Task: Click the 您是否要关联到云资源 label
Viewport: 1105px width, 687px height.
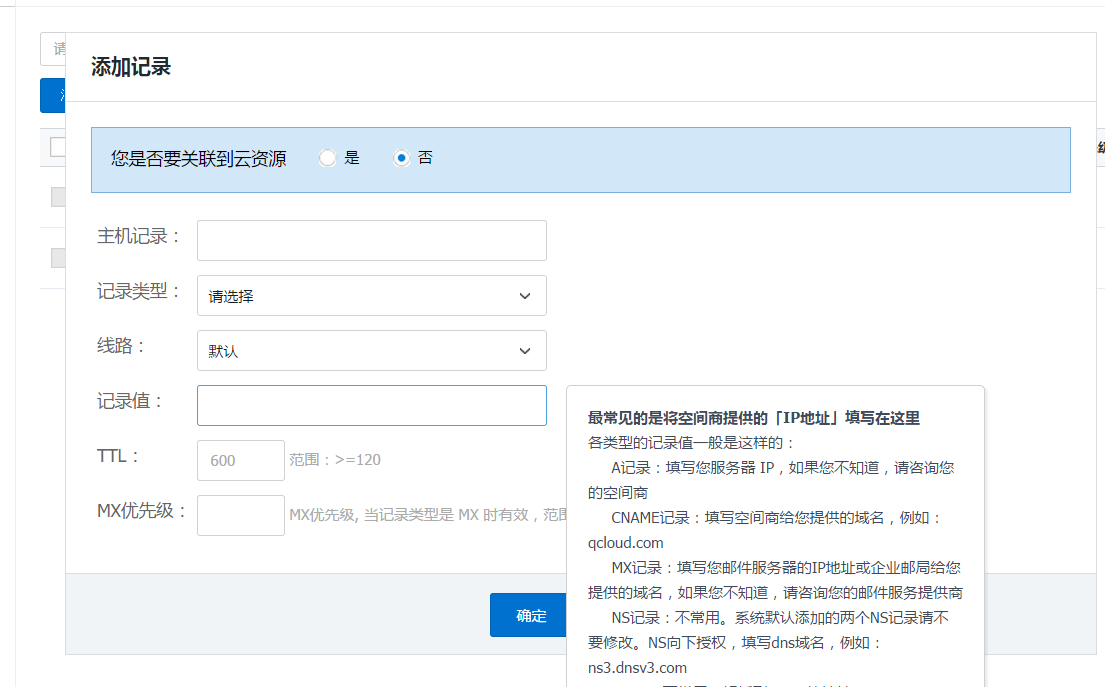Action: coord(199,159)
